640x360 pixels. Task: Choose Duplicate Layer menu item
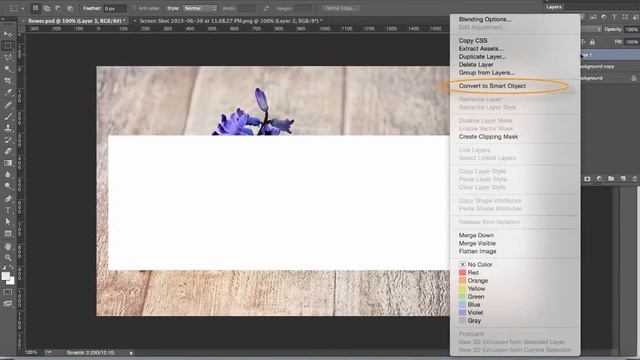tap(482, 57)
